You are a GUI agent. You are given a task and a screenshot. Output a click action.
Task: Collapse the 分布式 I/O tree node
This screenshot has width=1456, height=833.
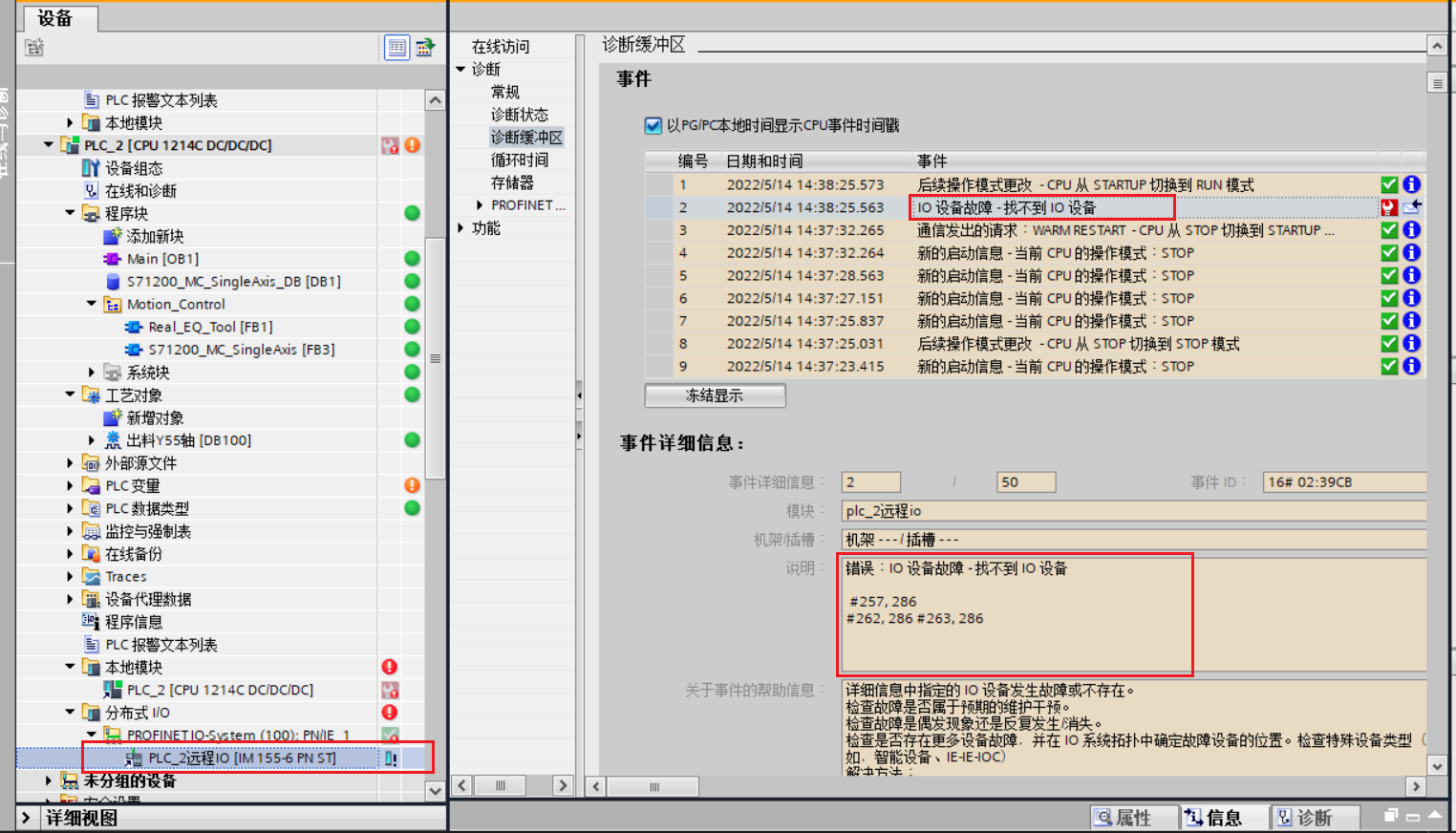[x=70, y=712]
